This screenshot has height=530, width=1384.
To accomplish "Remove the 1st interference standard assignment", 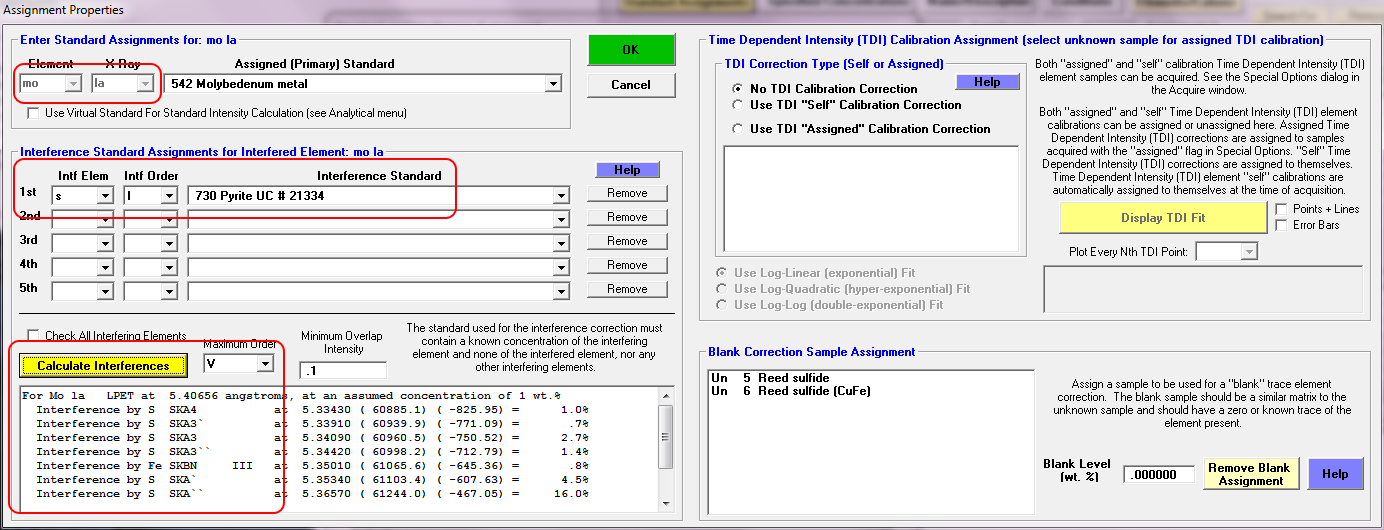I will pyautogui.click(x=627, y=193).
